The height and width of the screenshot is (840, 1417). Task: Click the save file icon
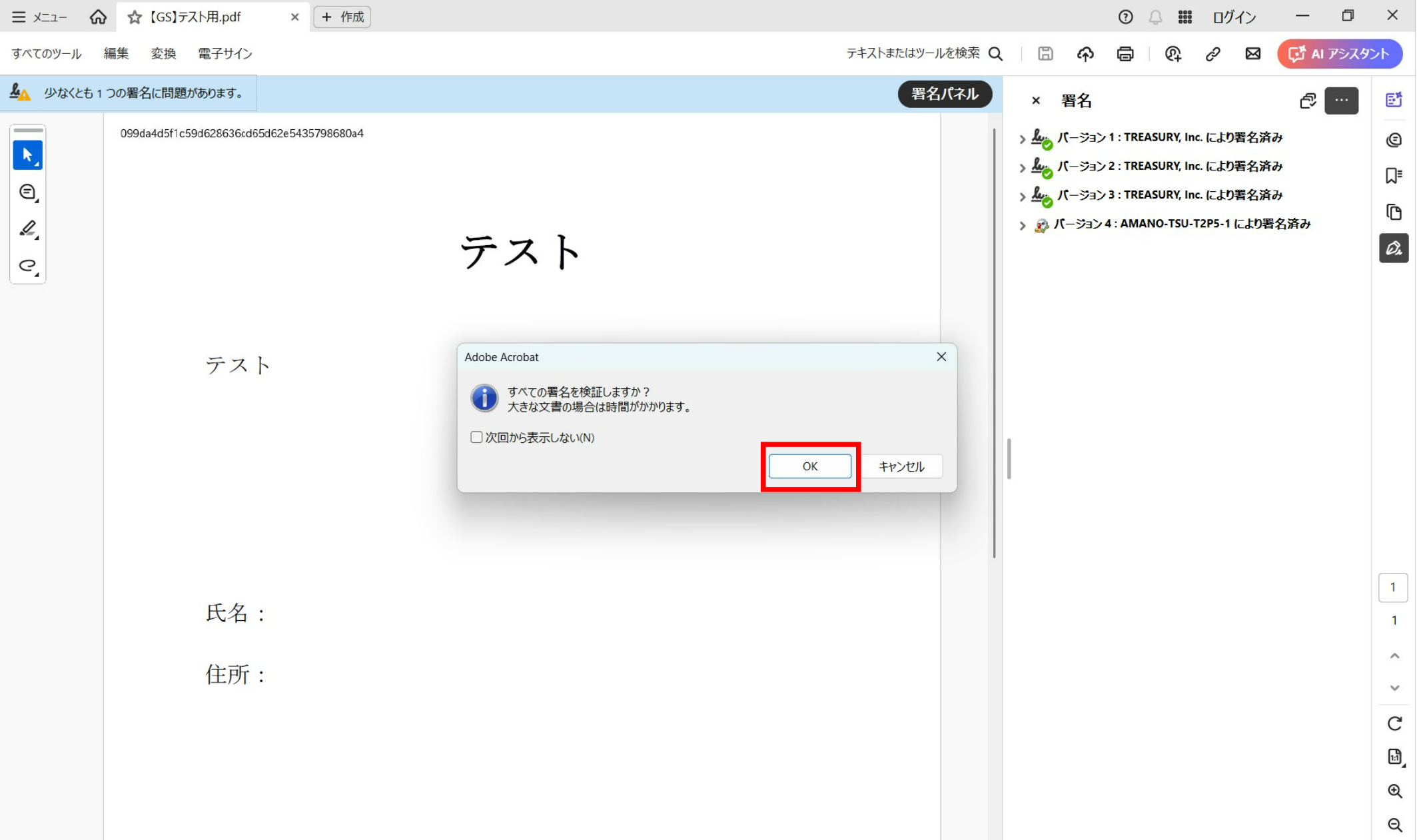1045,54
